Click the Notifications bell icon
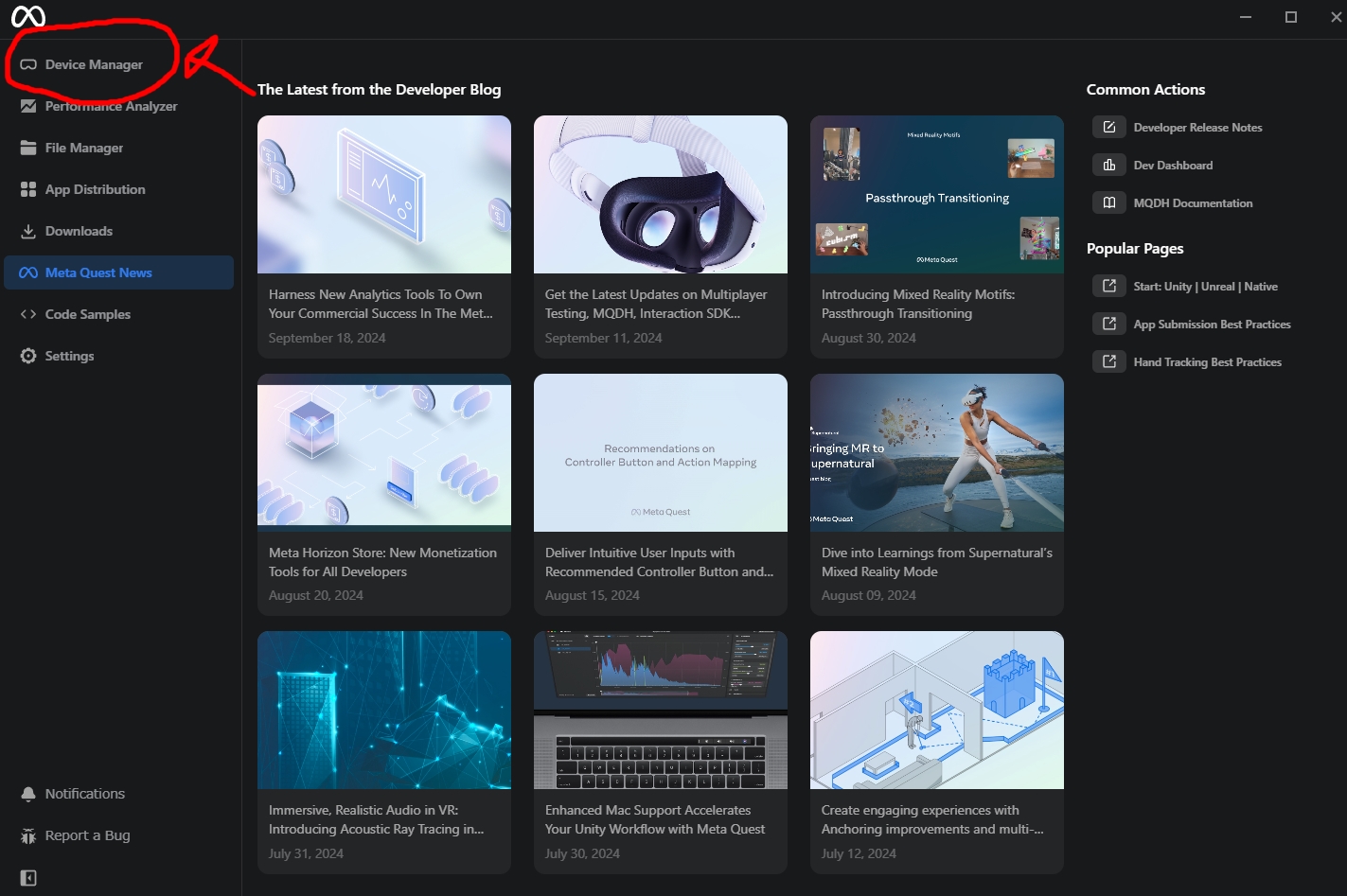Image resolution: width=1347 pixels, height=896 pixels. [28, 794]
